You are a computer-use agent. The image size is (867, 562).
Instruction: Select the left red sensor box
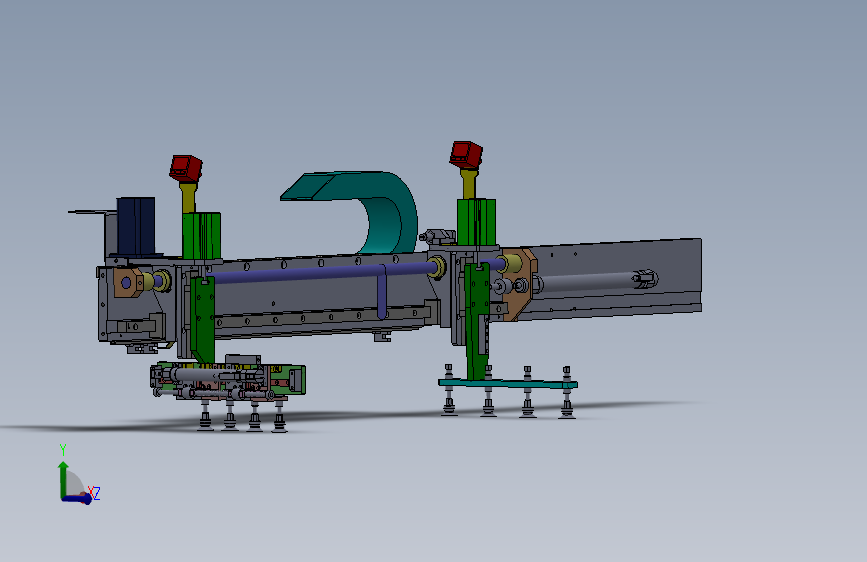coord(186,169)
